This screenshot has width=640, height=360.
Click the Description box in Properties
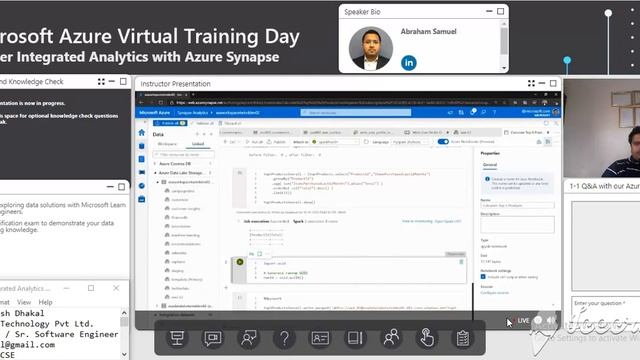517,225
